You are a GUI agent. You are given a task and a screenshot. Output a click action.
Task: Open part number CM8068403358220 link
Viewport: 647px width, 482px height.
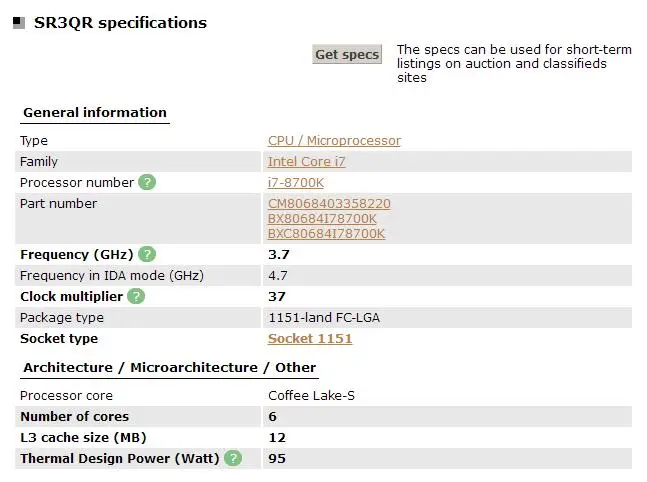(x=329, y=204)
